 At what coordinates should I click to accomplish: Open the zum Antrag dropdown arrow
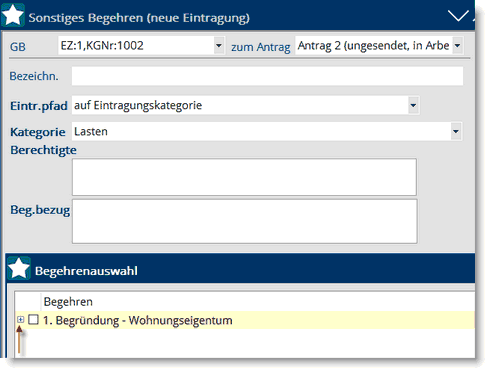457,45
